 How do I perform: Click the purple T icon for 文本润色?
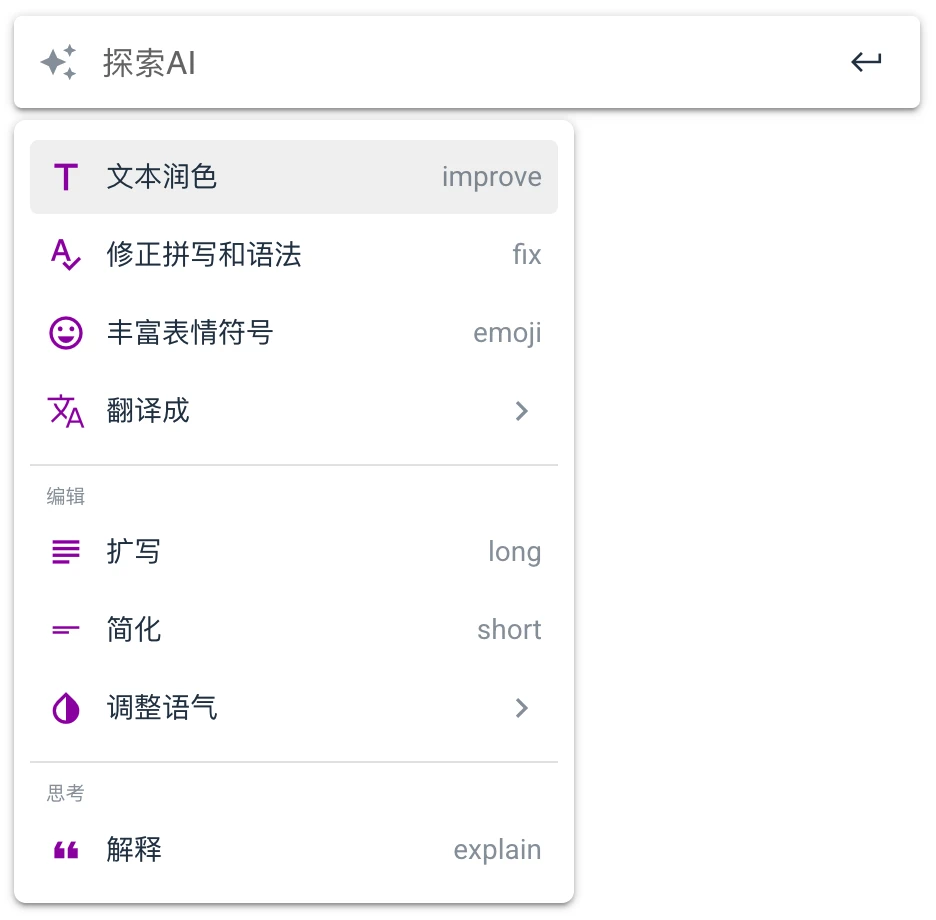(66, 177)
